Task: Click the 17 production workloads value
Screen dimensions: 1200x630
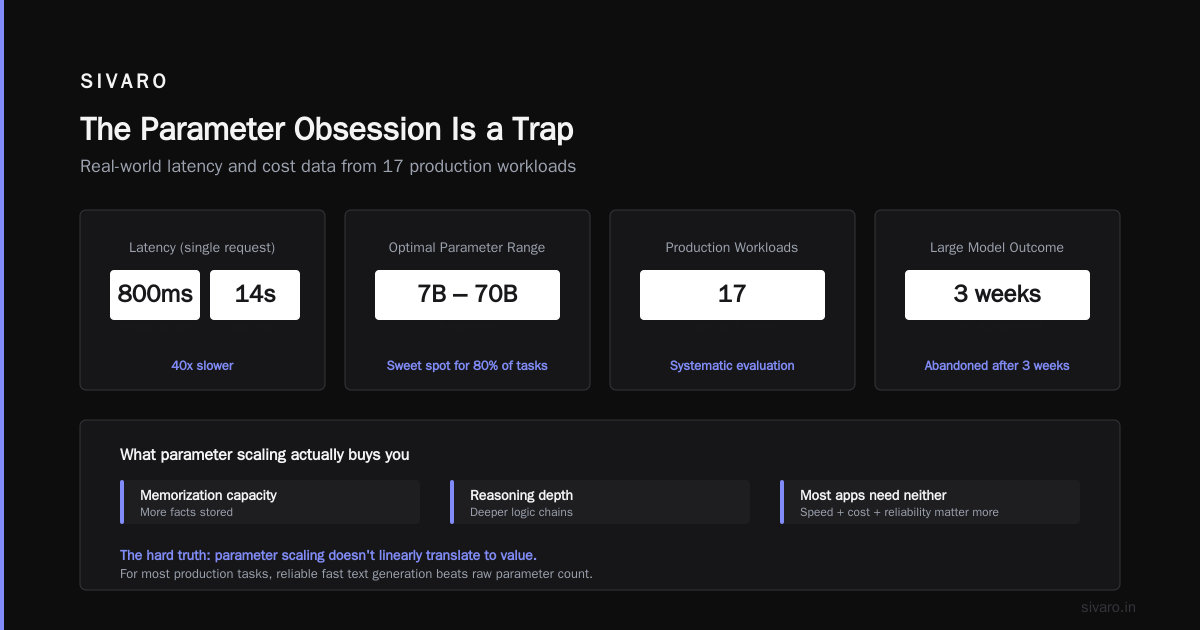Action: click(x=732, y=295)
